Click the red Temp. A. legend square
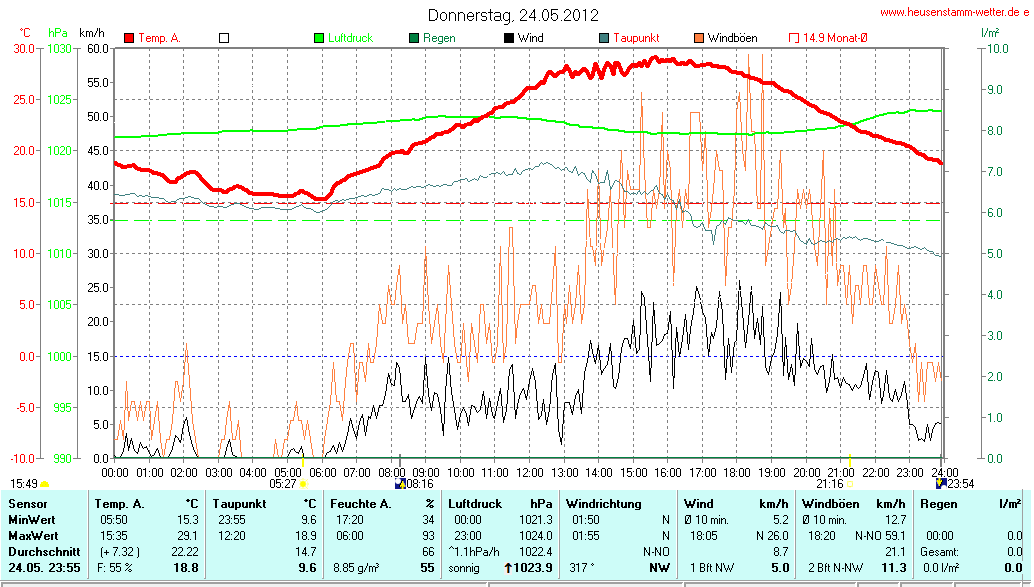Image resolution: width=1034 pixels, height=587 pixels. 129,38
